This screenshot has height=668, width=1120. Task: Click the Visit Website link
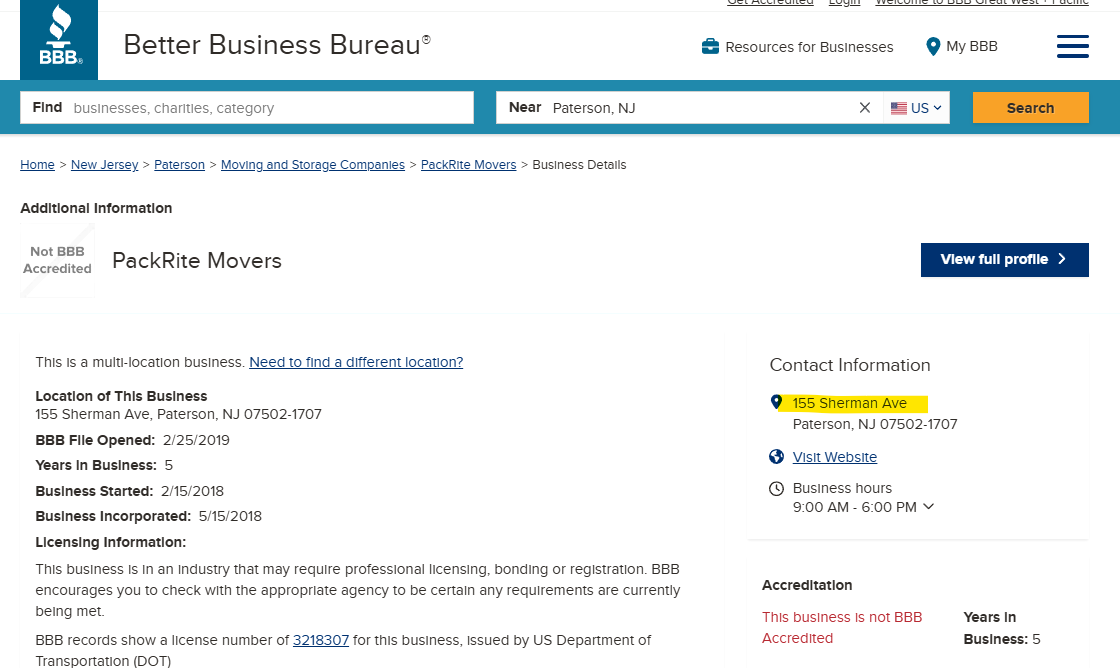pyautogui.click(x=834, y=457)
